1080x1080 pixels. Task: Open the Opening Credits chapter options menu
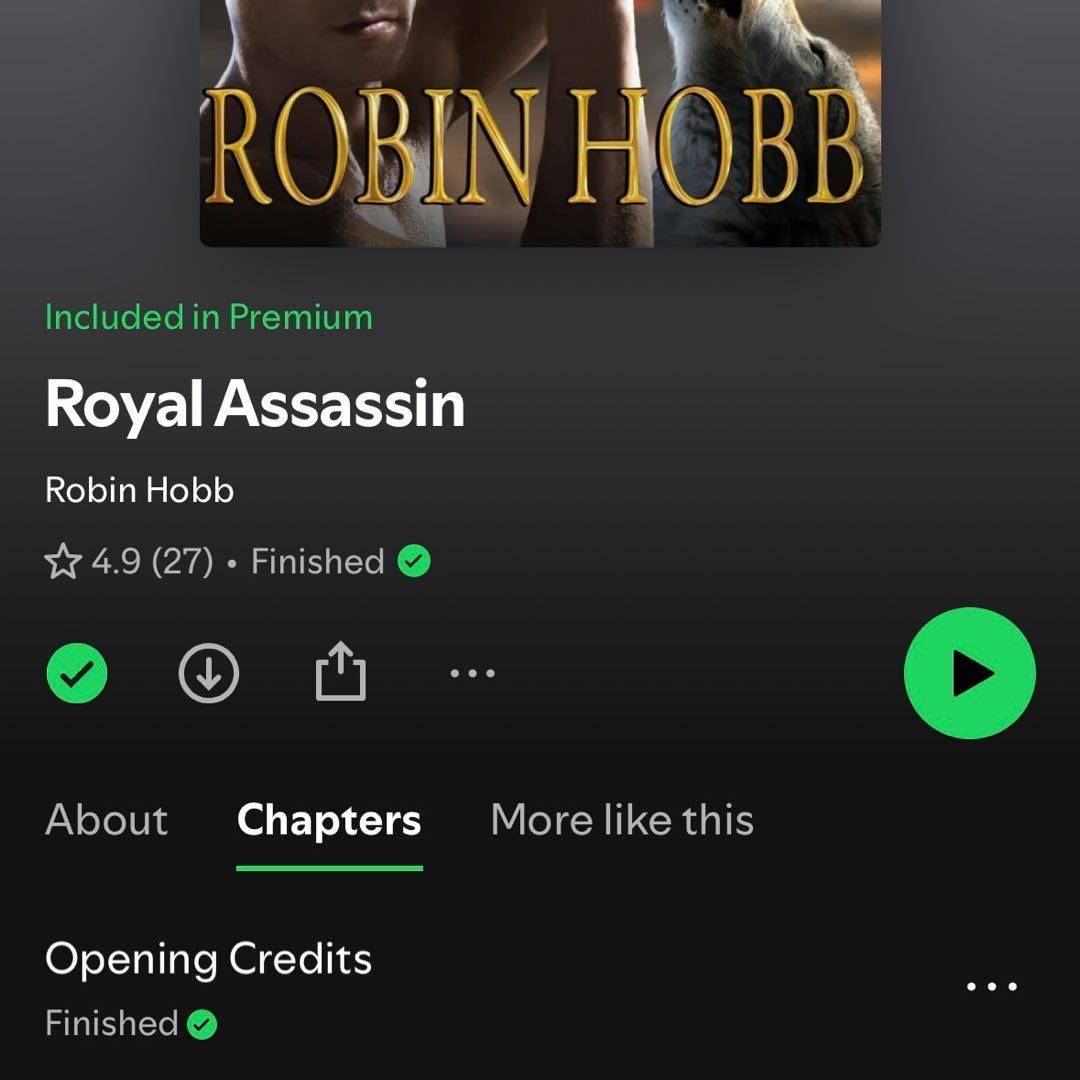(992, 986)
